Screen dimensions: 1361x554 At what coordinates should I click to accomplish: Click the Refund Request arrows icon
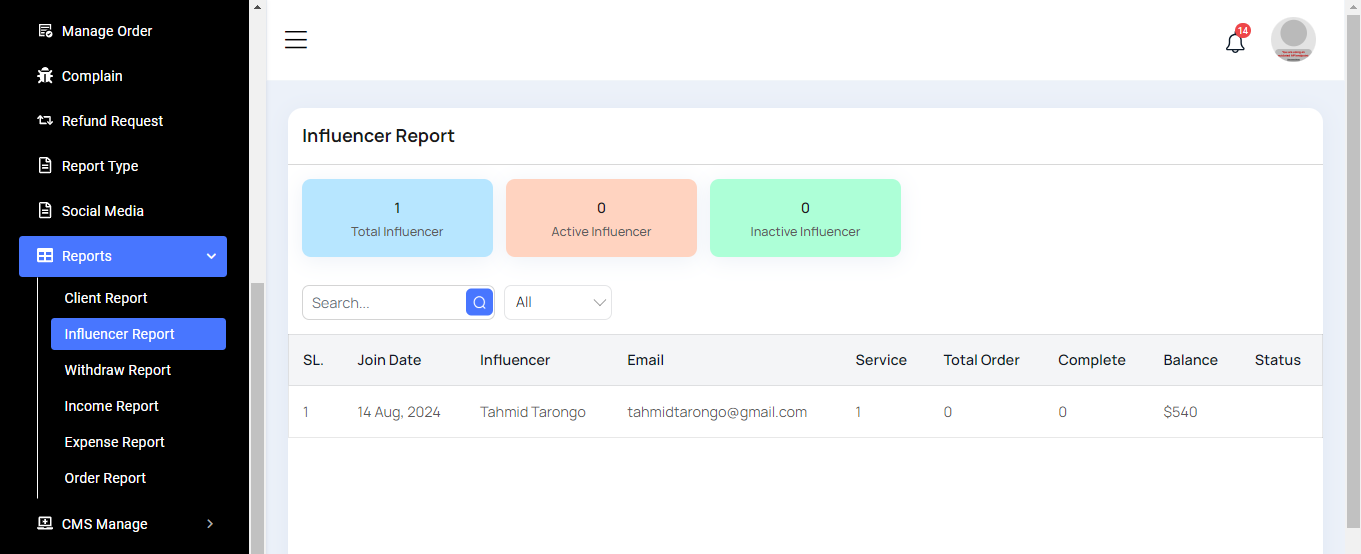pyautogui.click(x=45, y=121)
